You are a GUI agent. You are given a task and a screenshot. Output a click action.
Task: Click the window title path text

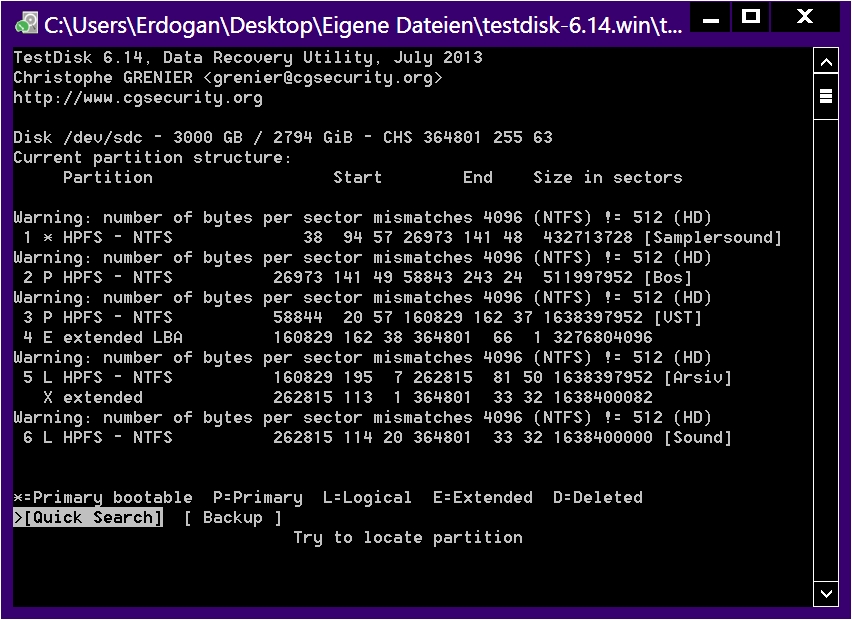coord(363,25)
